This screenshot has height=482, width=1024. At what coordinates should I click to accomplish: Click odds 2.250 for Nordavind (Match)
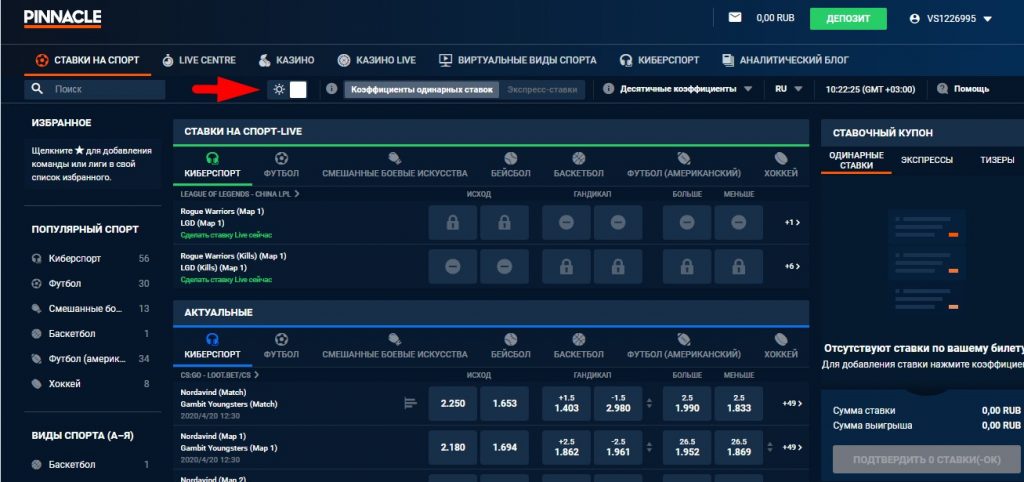pyautogui.click(x=453, y=404)
